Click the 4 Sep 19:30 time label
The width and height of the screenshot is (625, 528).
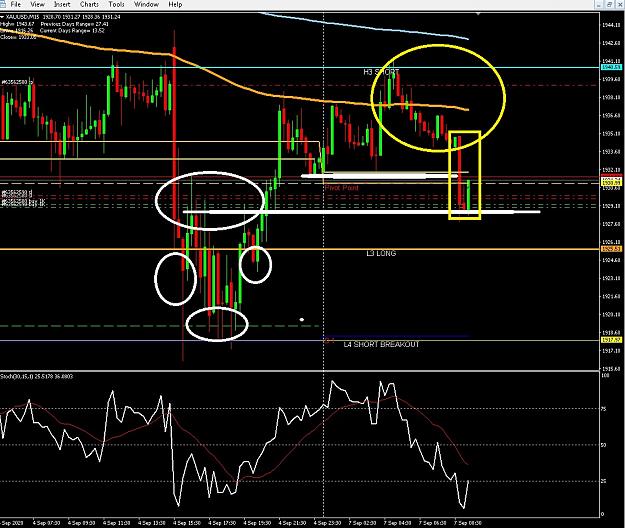[257, 523]
